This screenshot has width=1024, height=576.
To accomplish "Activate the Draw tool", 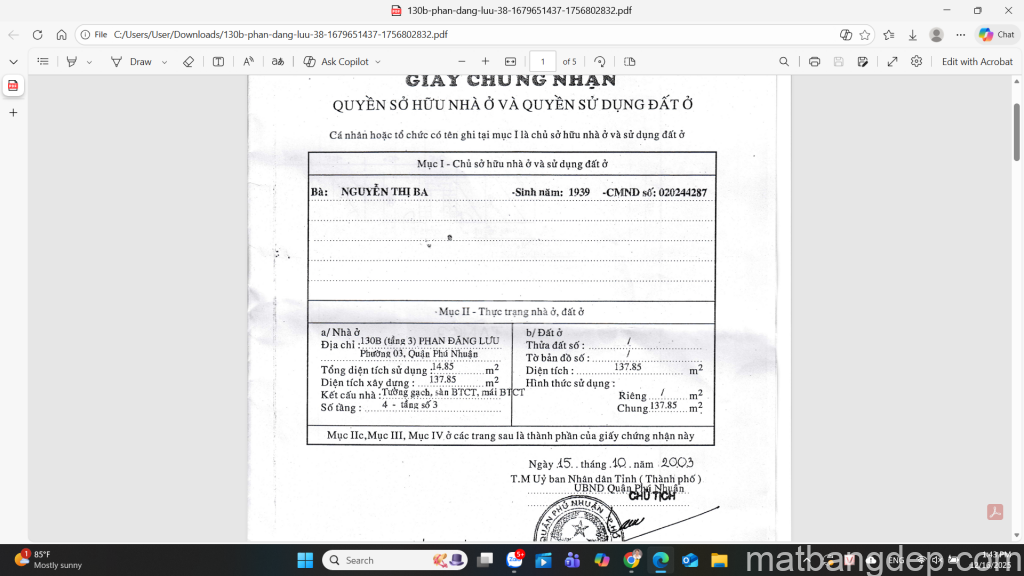I will click(x=131, y=61).
